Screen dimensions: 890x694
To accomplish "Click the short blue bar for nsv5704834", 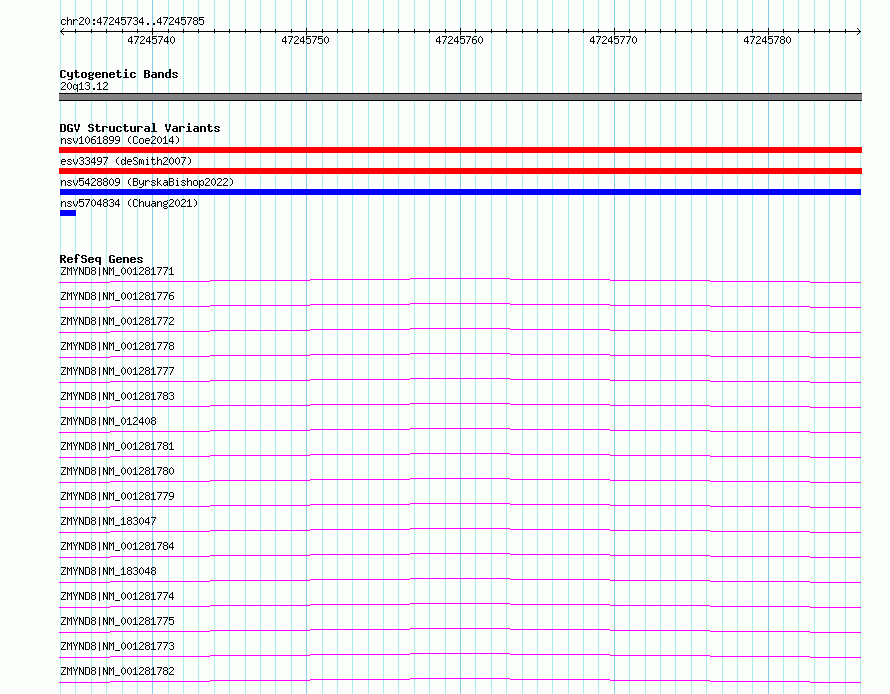I will tap(68, 213).
